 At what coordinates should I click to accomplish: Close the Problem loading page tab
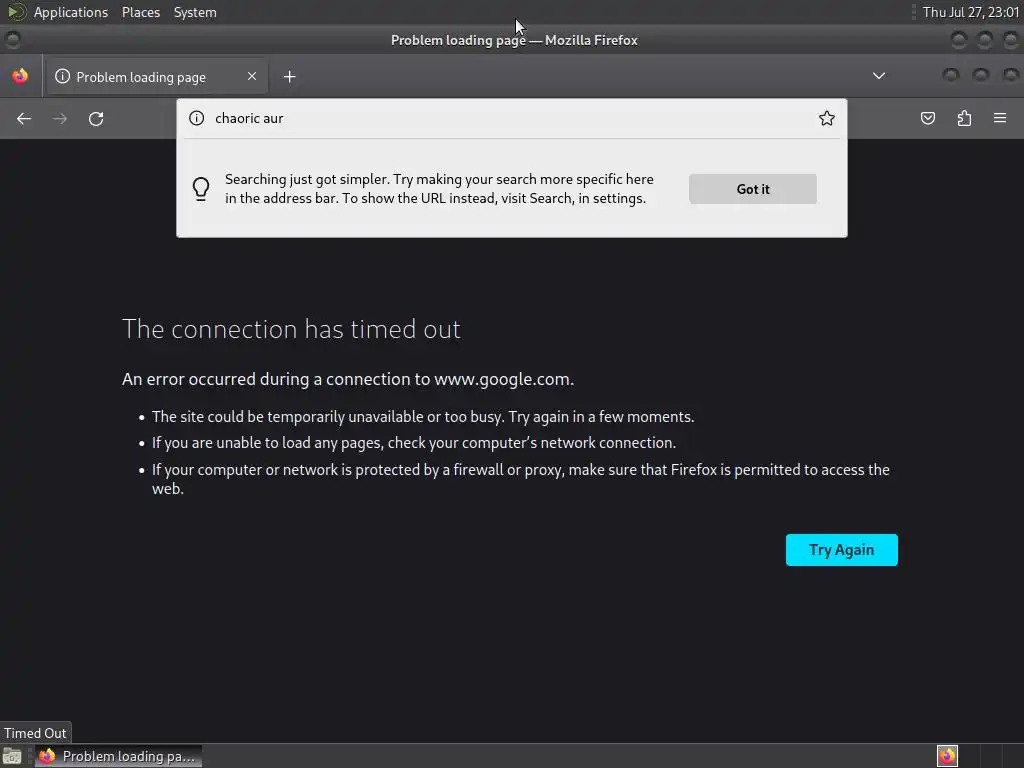252,76
